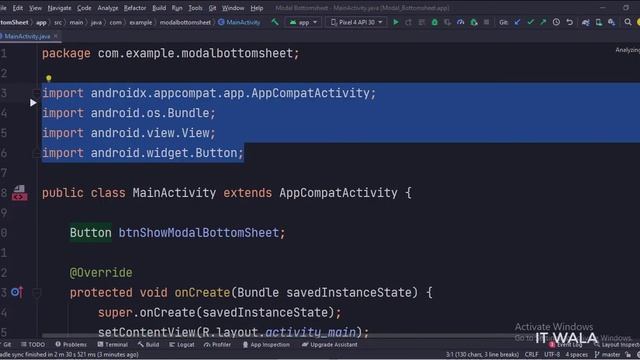This screenshot has width=640, height=360.
Task: Open the App Inspection tool window
Action: click(x=266, y=344)
